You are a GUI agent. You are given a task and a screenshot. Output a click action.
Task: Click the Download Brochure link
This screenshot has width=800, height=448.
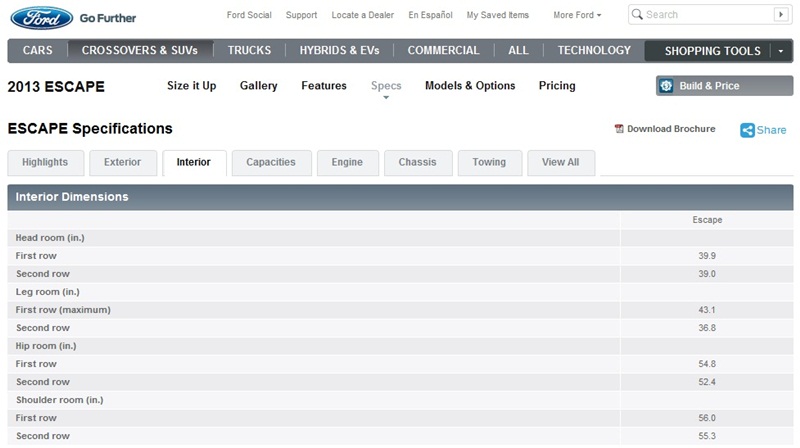point(671,129)
